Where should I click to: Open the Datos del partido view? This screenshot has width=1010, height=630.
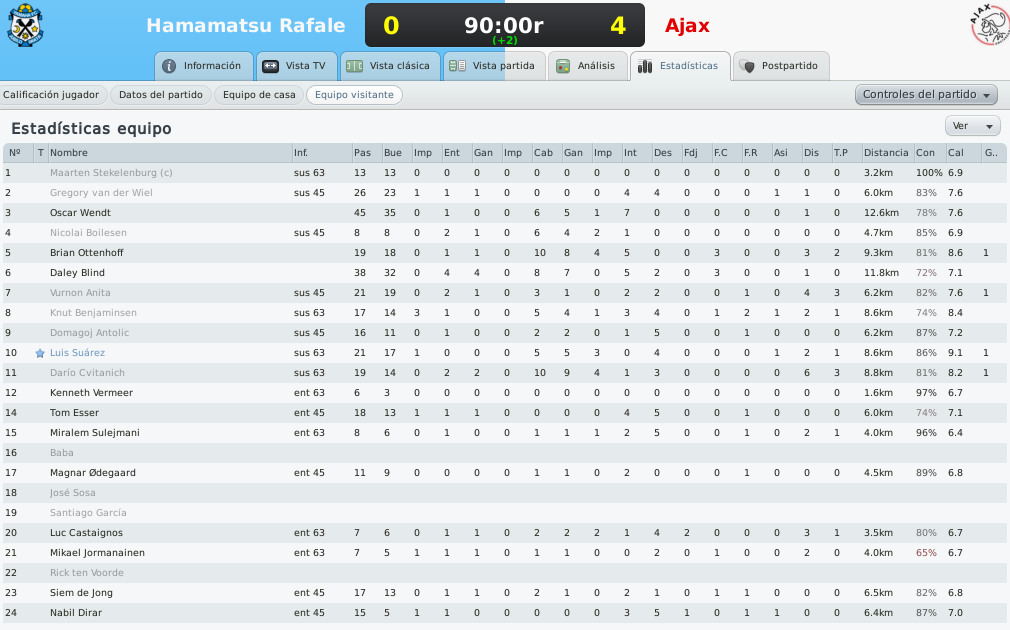[x=160, y=95]
